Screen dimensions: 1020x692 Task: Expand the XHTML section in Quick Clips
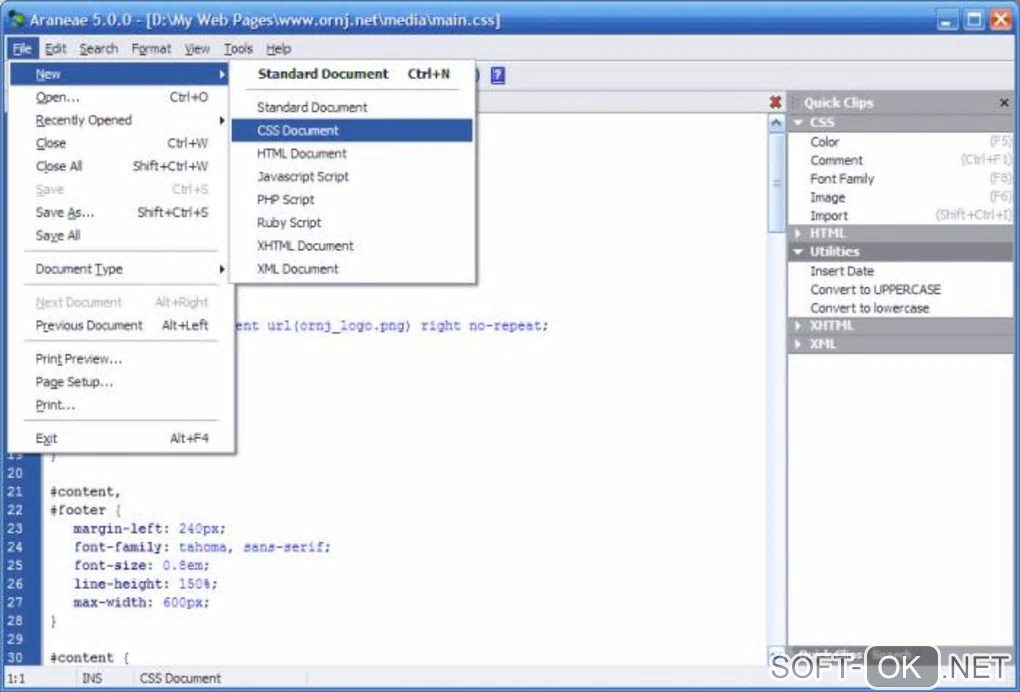coord(798,325)
